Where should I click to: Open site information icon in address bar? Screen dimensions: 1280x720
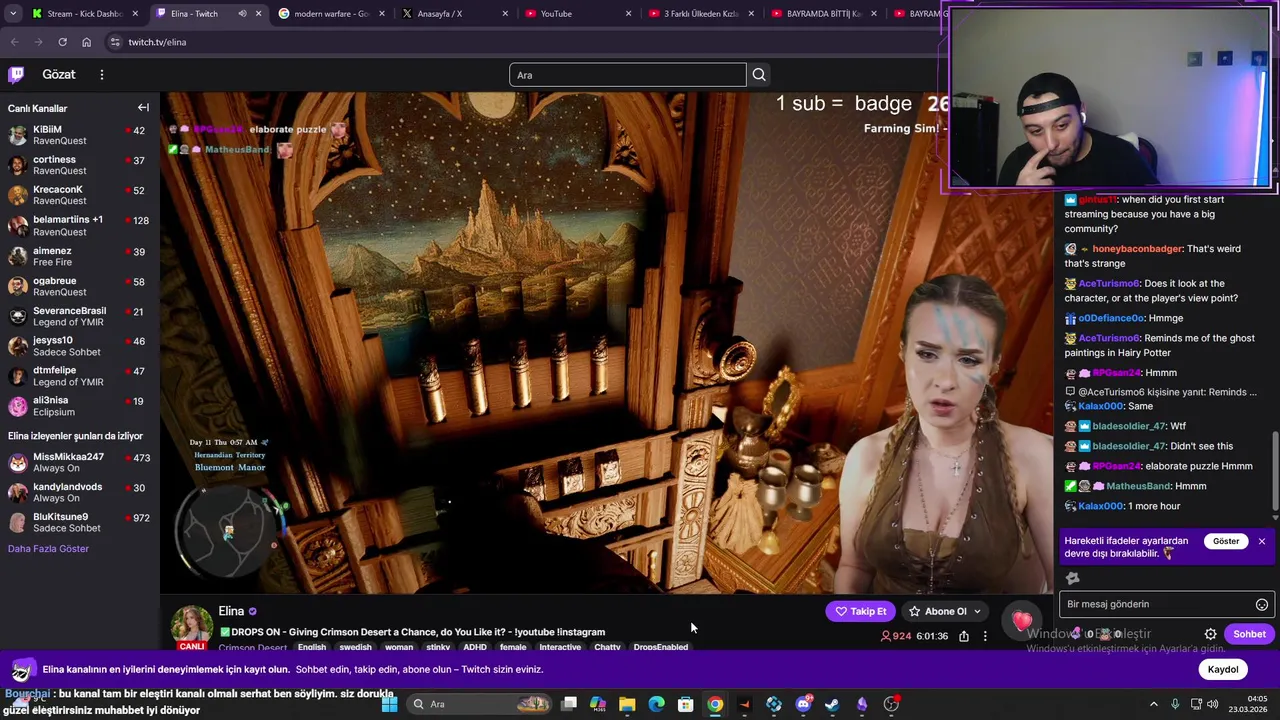[115, 42]
